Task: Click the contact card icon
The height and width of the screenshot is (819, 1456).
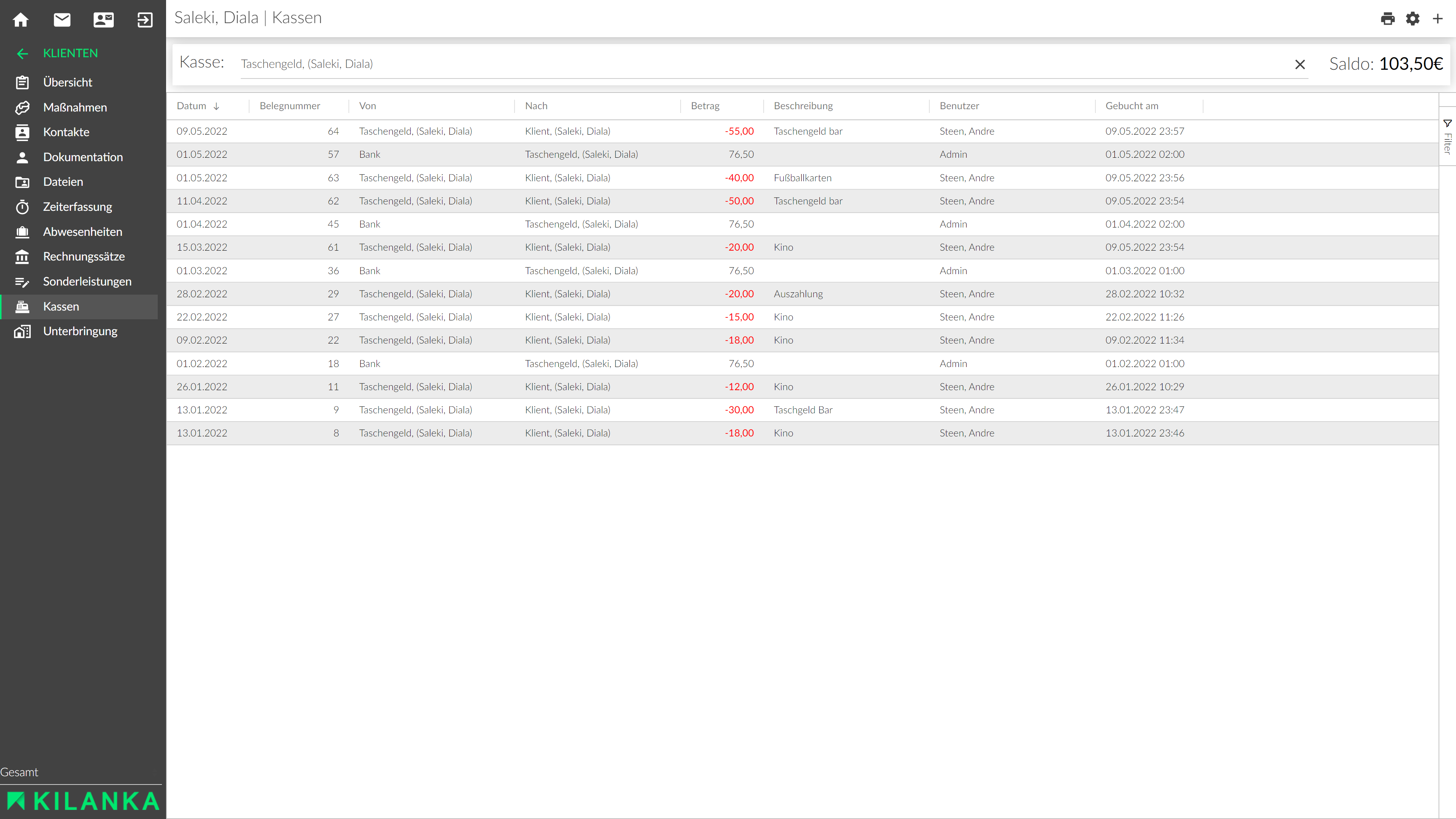Action: (x=104, y=20)
